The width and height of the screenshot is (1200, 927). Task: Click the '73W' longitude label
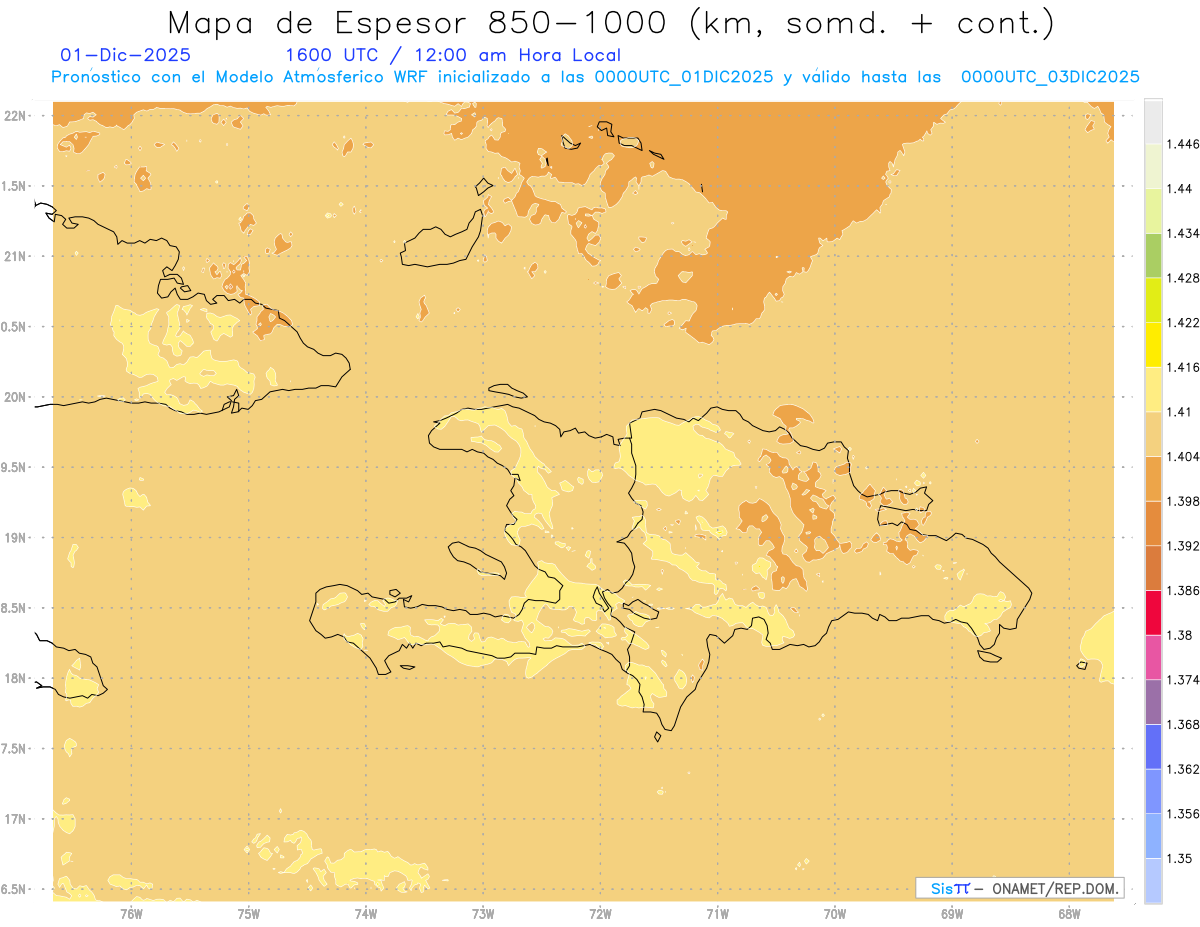point(483,914)
